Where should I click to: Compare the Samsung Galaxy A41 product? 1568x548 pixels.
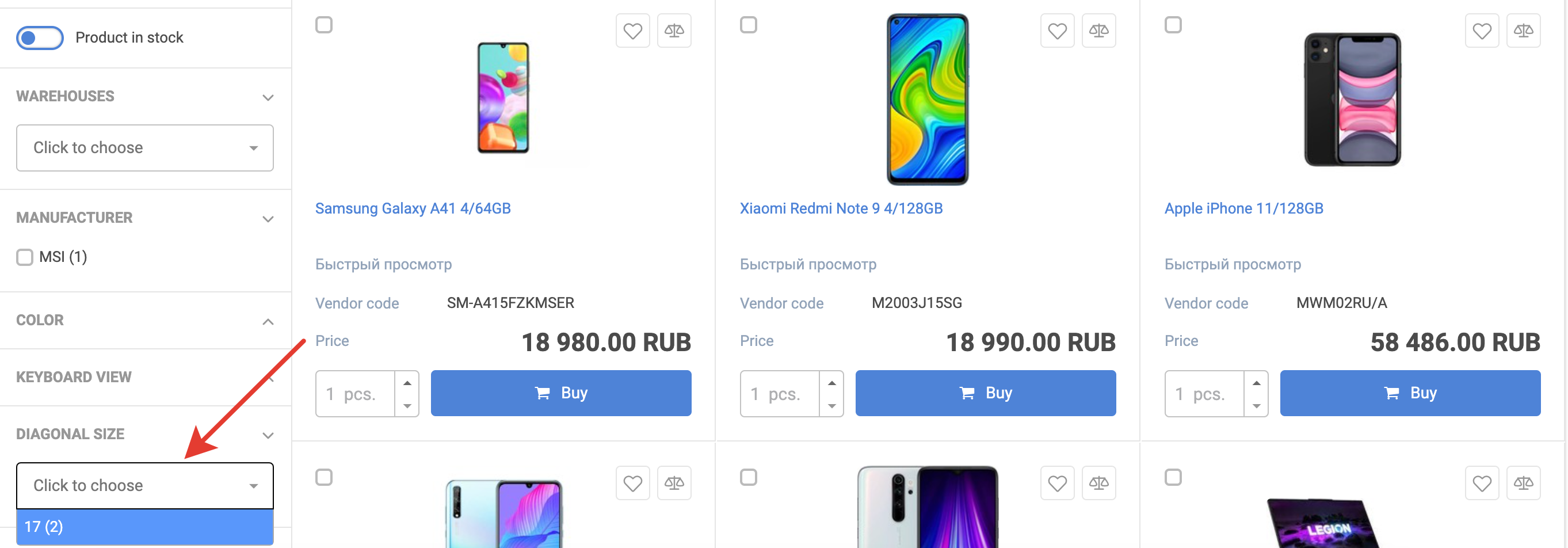pos(674,31)
